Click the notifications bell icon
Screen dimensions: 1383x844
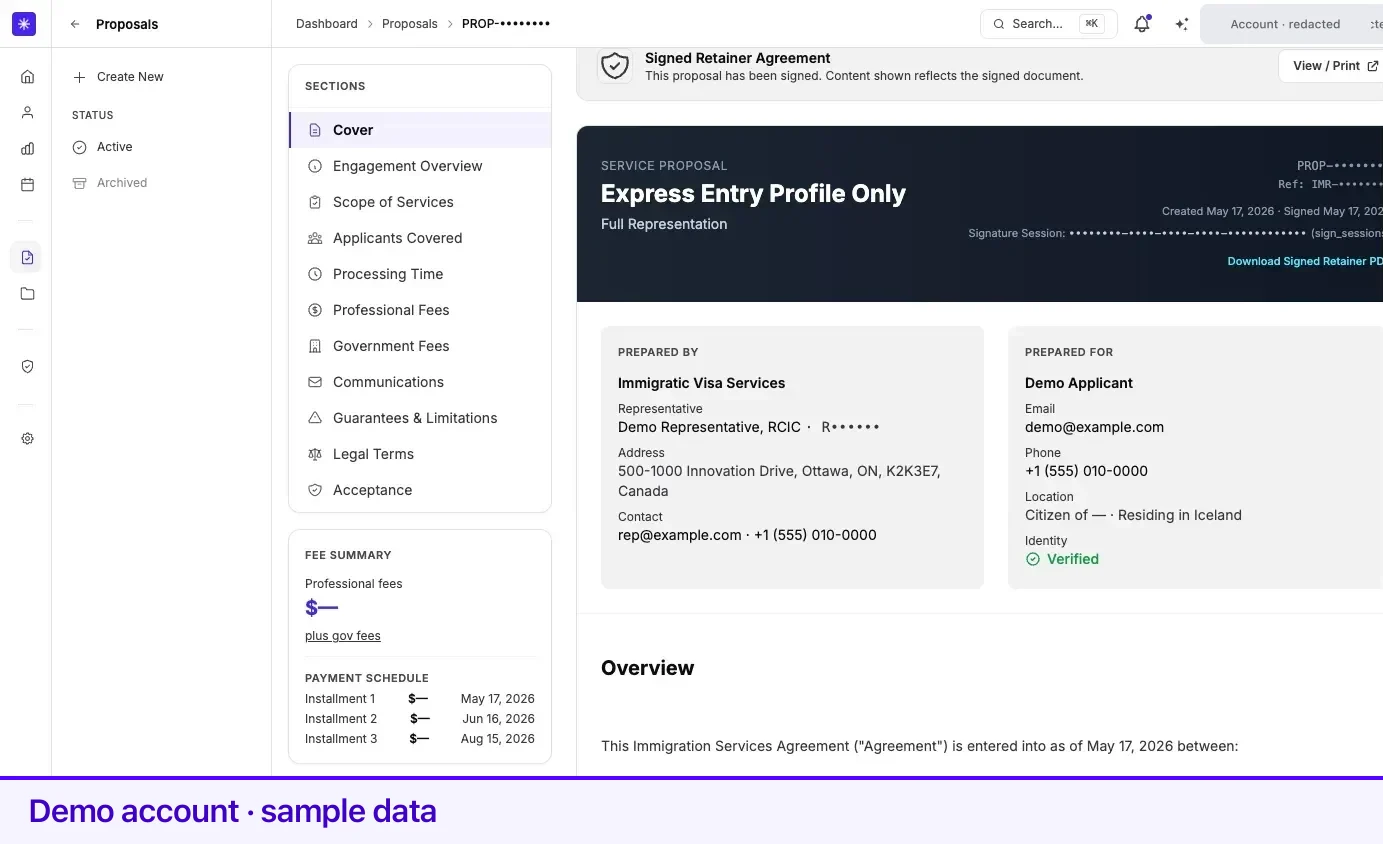[1141, 24]
